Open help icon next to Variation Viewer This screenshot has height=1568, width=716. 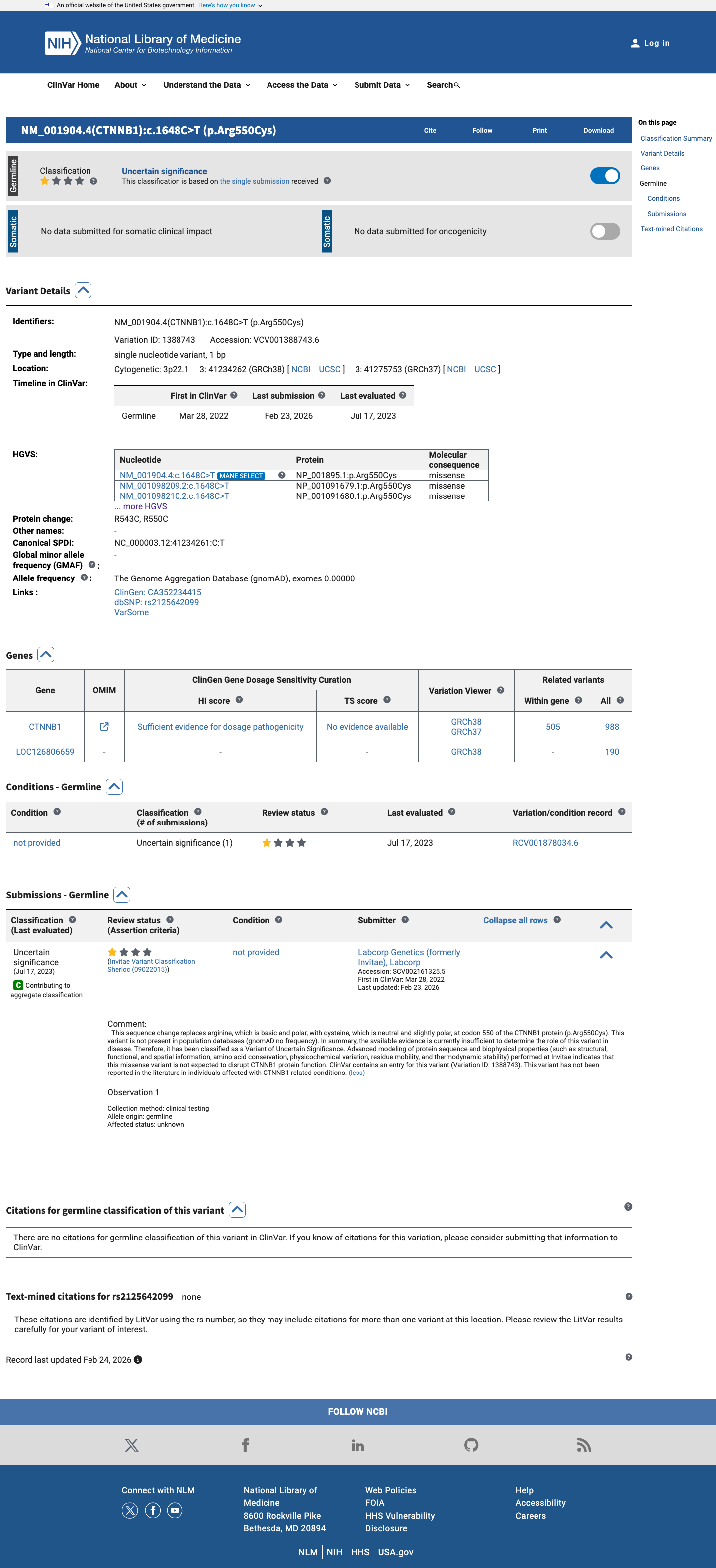501,690
